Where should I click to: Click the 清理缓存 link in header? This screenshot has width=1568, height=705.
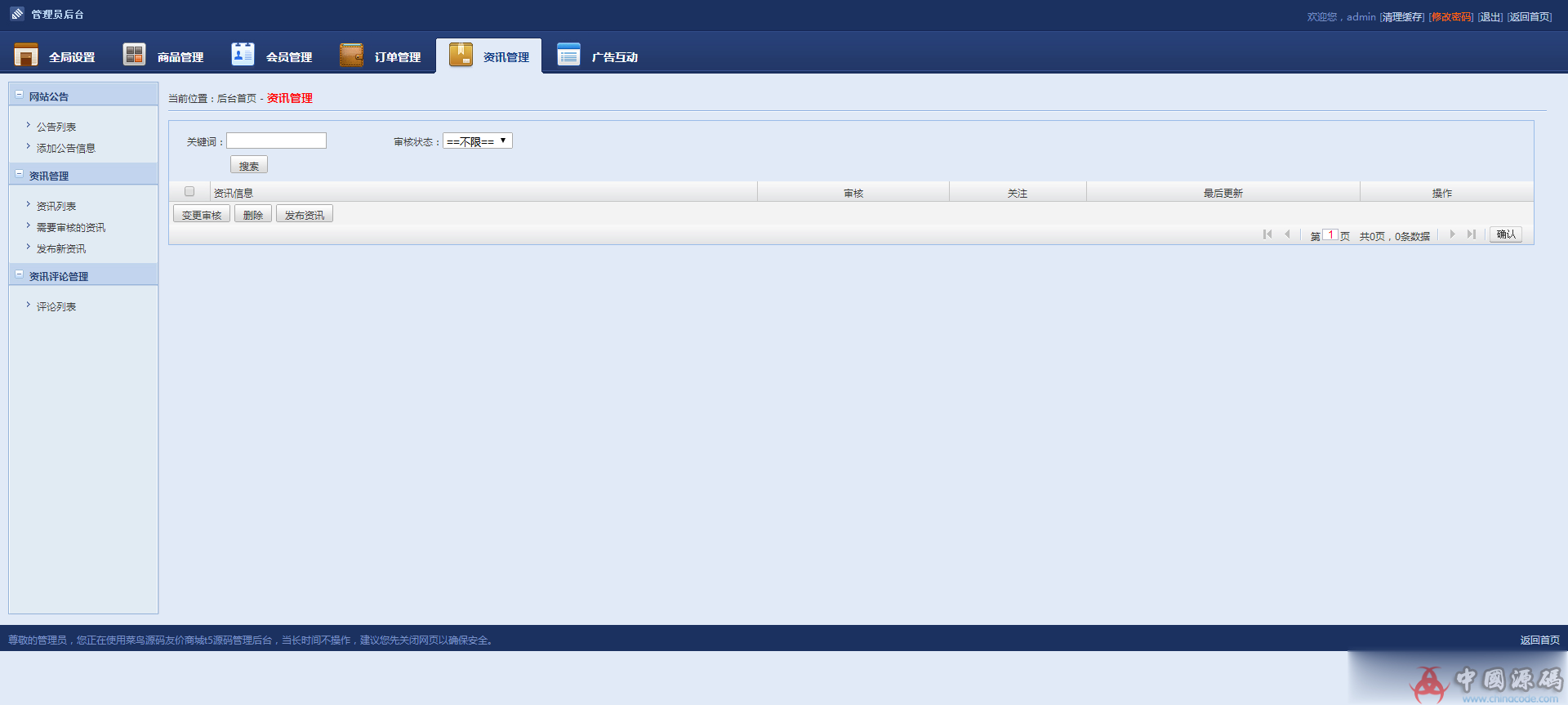(x=1401, y=17)
